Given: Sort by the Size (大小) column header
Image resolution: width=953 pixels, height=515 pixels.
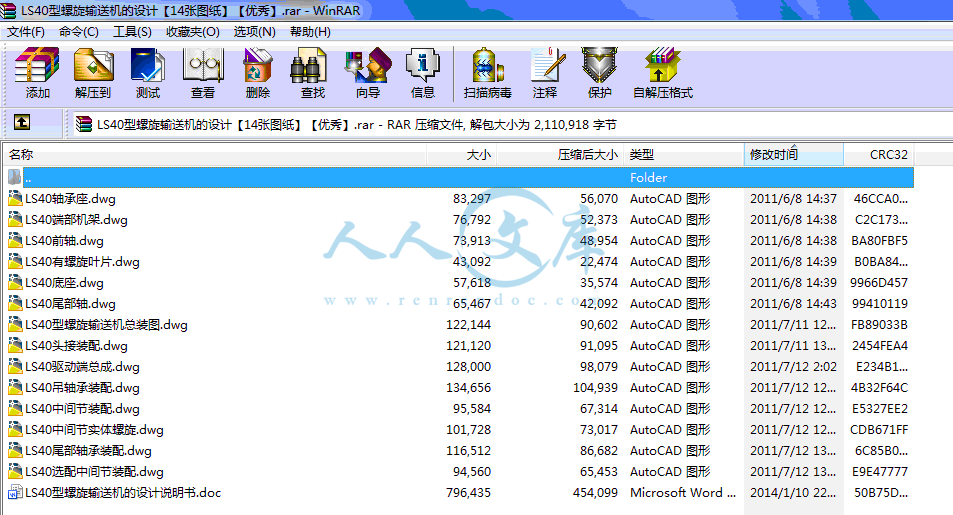Looking at the screenshot, I should 462,154.
